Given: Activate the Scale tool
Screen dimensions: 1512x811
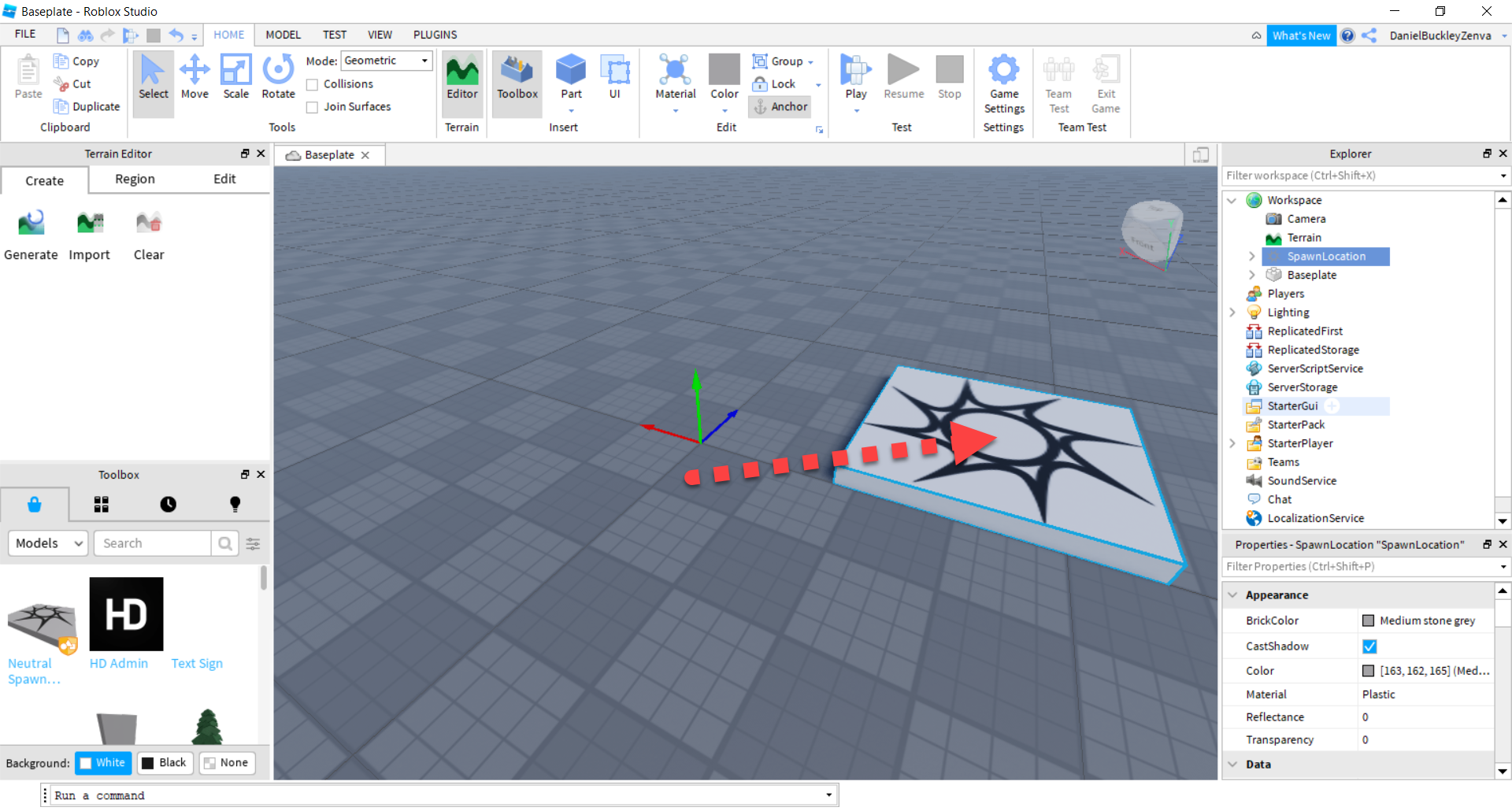Looking at the screenshot, I should coord(235,77).
